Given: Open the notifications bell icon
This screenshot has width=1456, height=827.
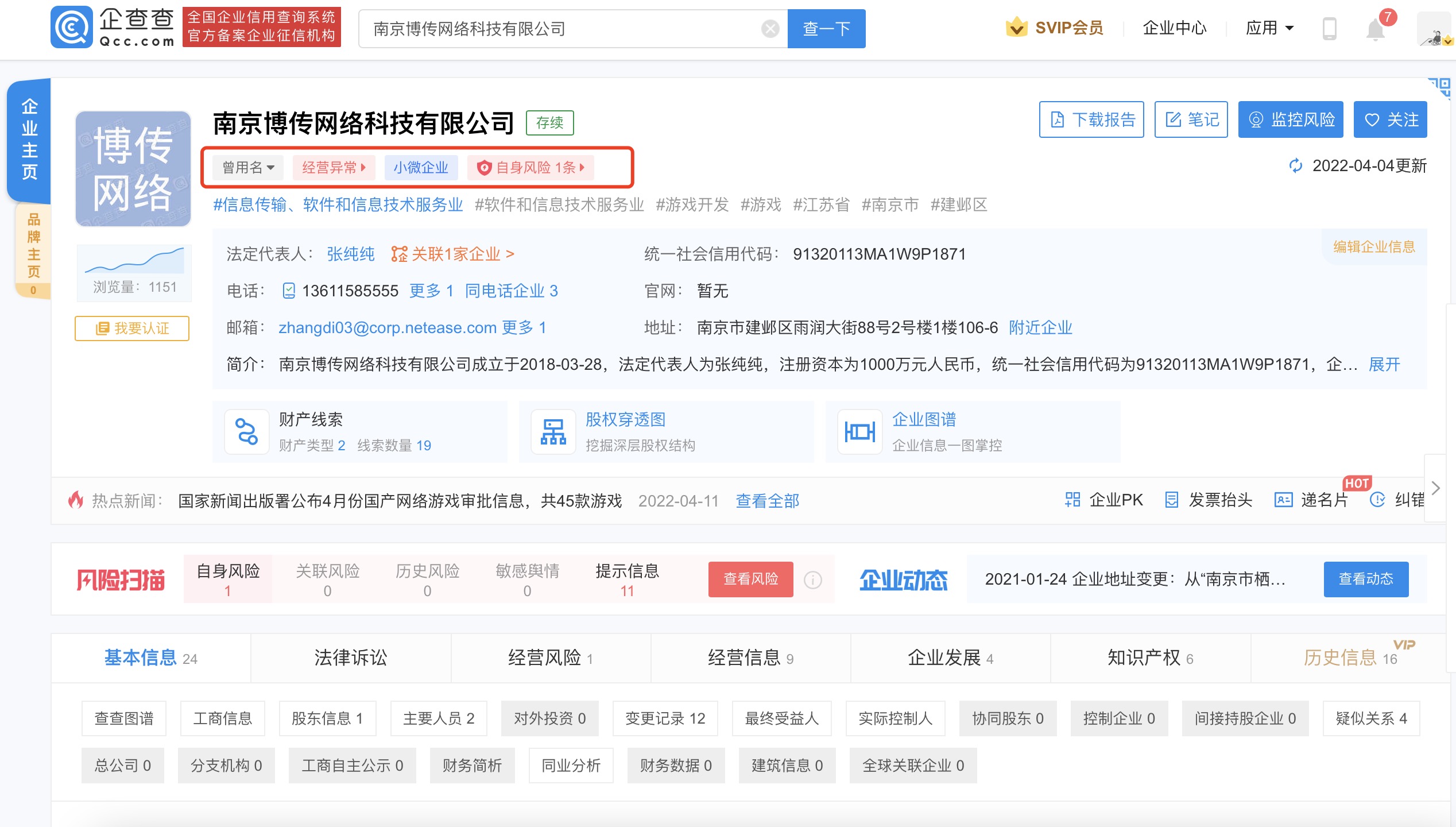Looking at the screenshot, I should point(1375,29).
